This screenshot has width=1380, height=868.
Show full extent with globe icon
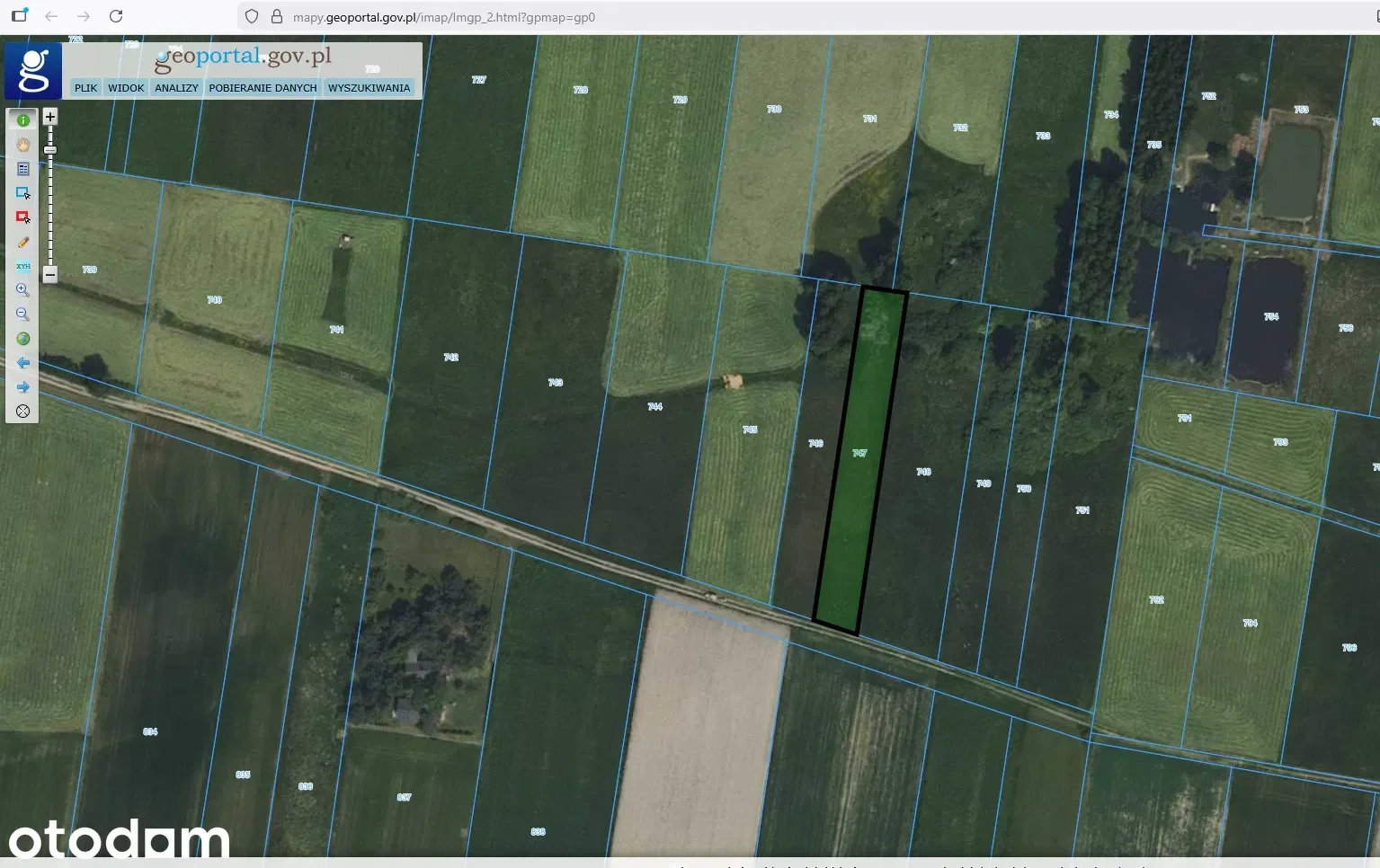[23, 339]
